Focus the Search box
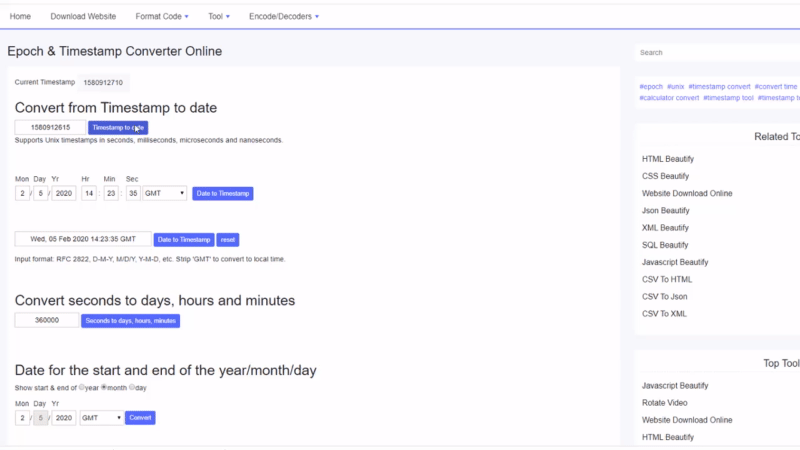 coord(716,52)
